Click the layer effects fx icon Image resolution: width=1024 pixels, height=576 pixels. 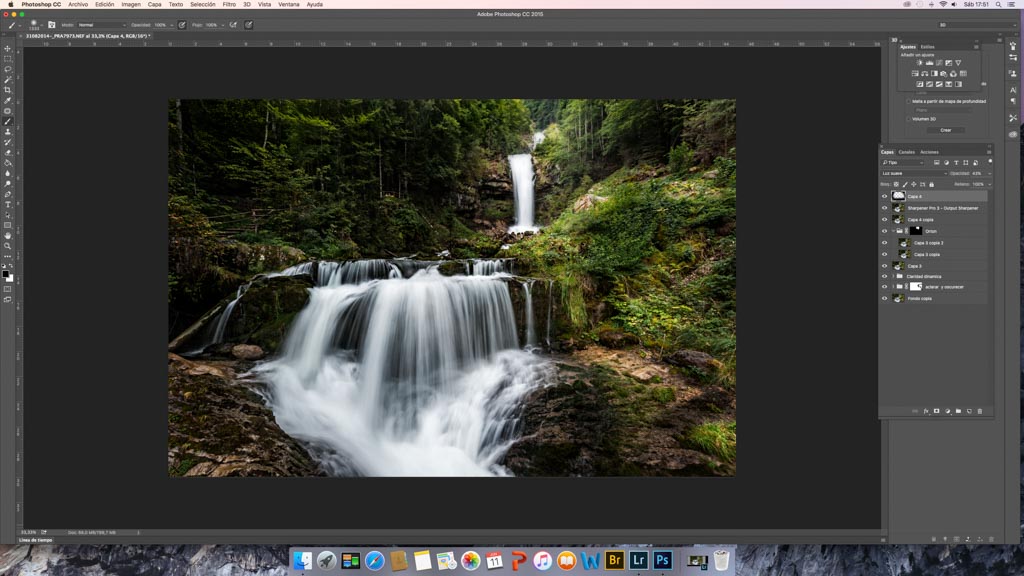click(x=926, y=411)
